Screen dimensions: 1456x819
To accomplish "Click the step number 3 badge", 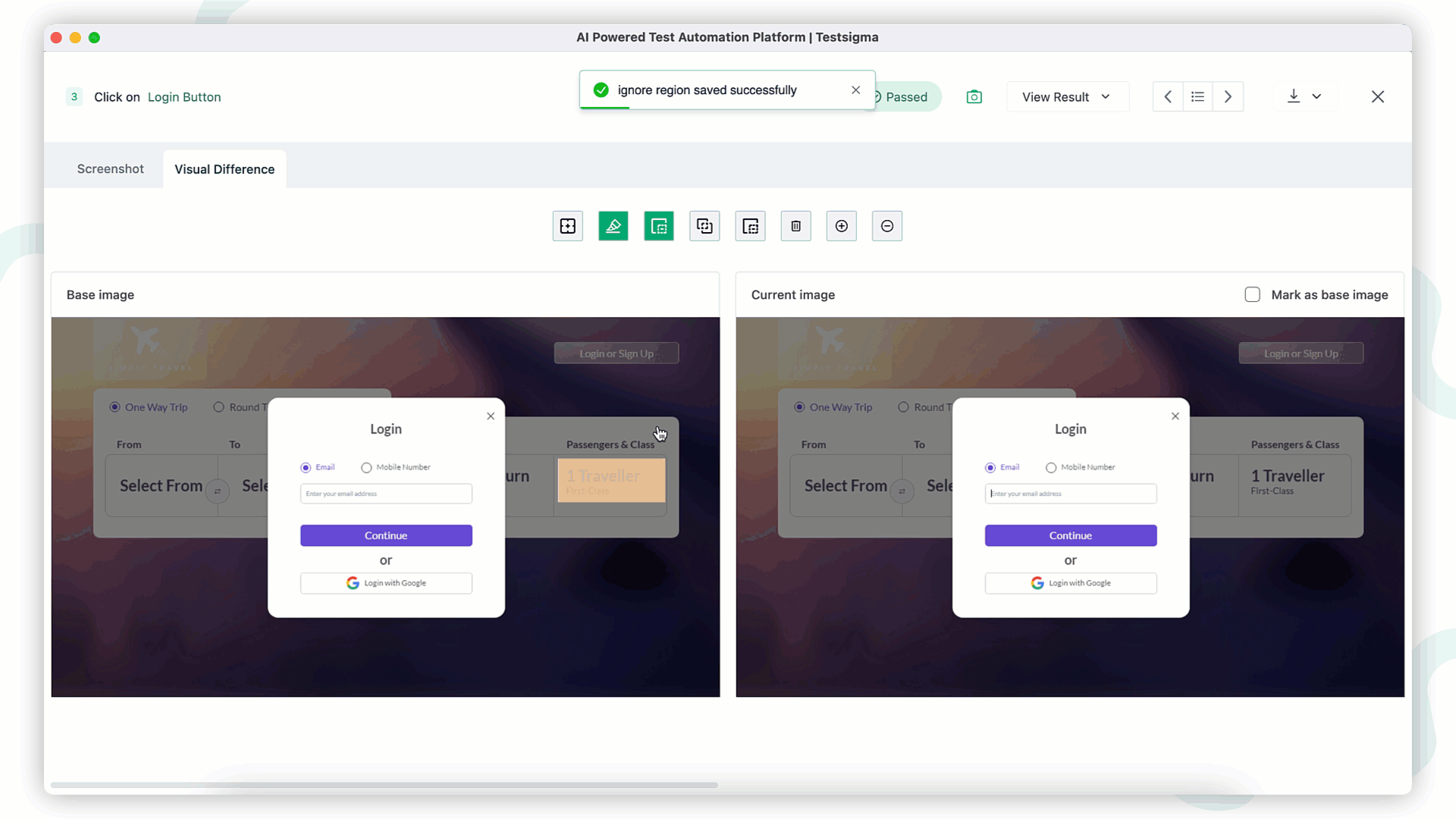I will (x=74, y=97).
